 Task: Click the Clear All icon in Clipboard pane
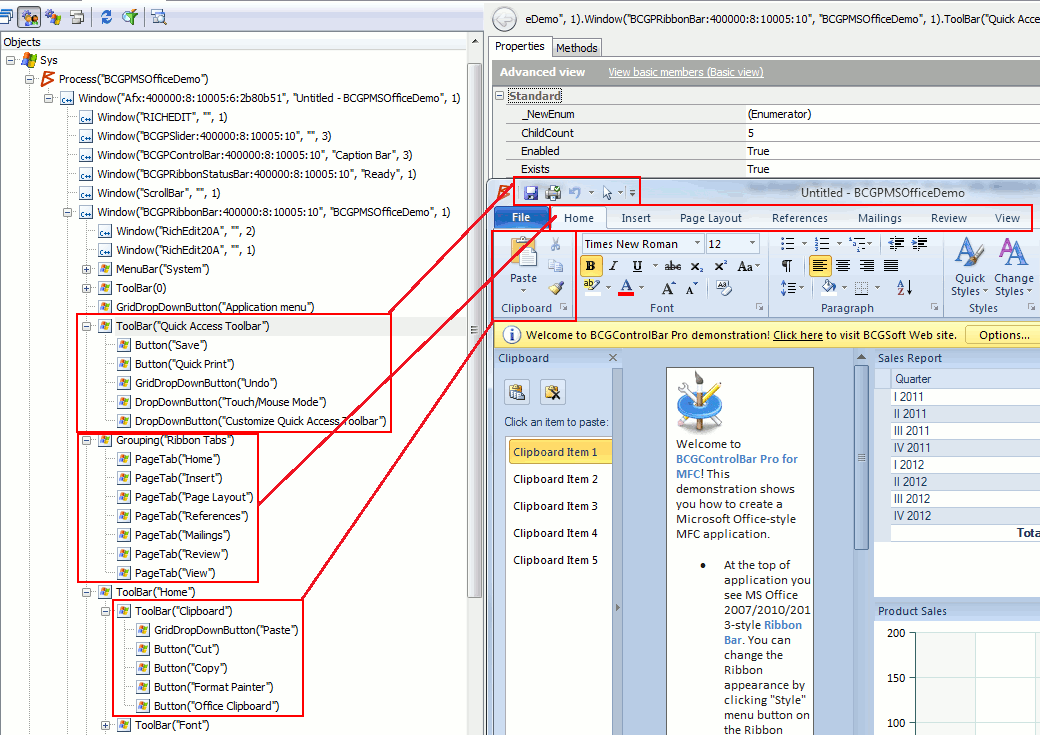(x=552, y=392)
